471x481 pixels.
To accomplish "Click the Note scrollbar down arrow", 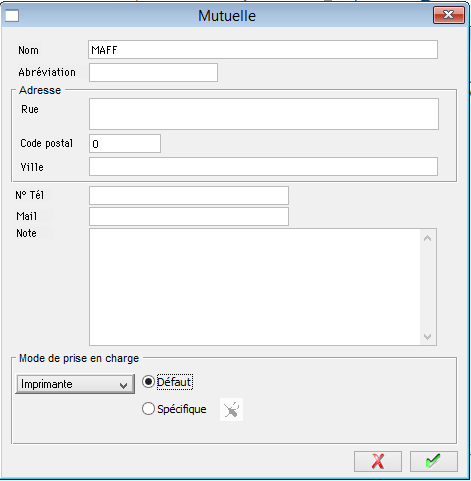I will [x=428, y=337].
